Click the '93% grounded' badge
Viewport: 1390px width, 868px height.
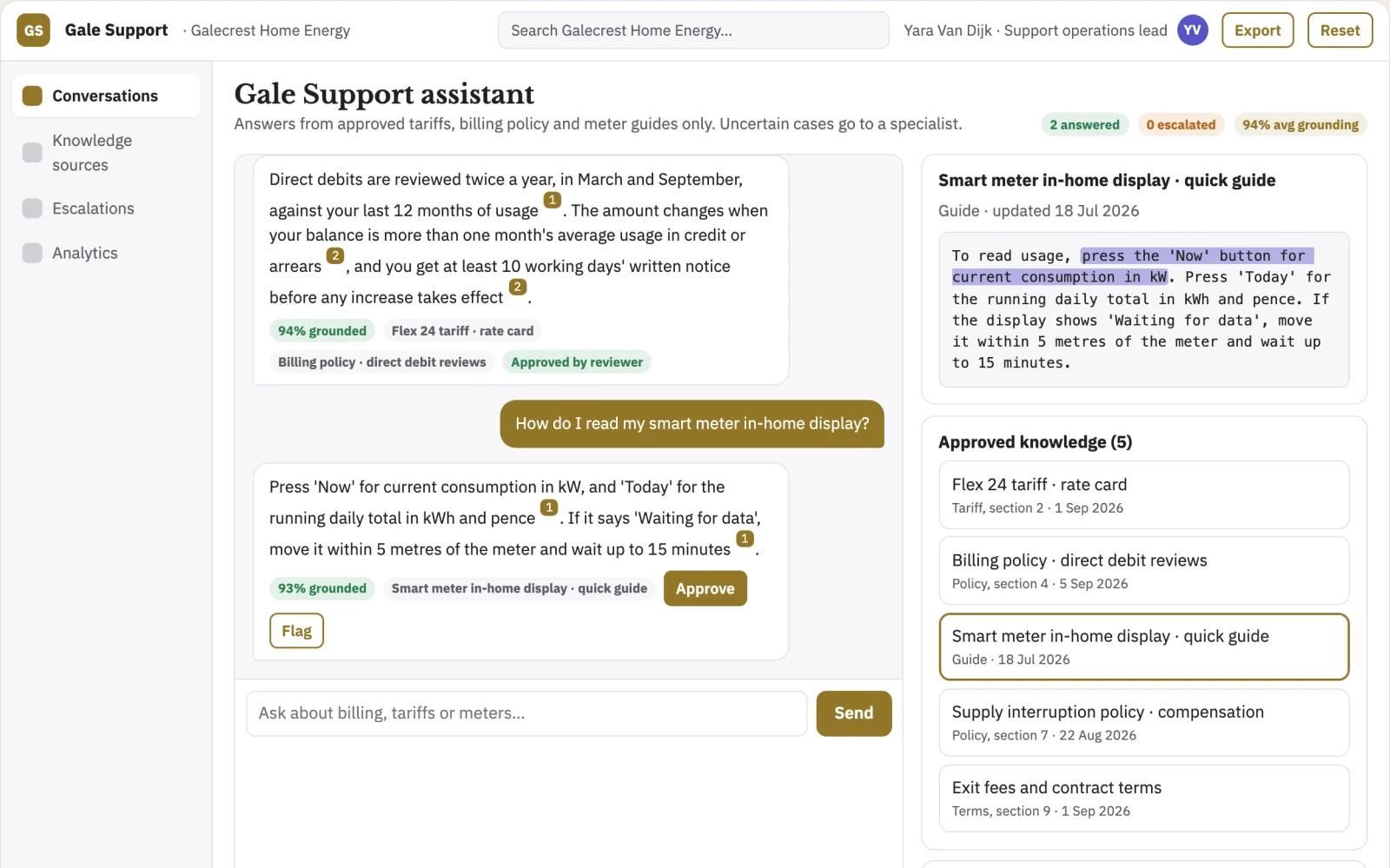point(322,588)
